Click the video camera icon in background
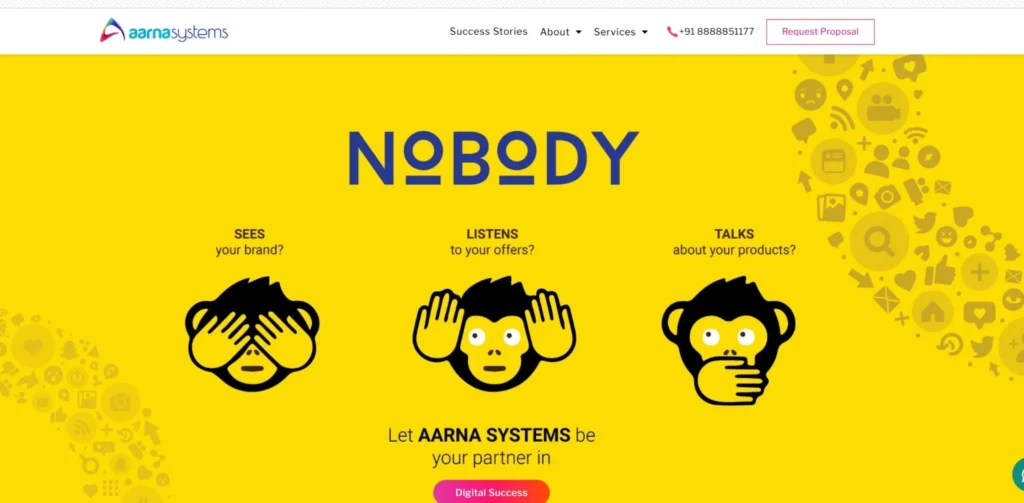 tap(882, 109)
